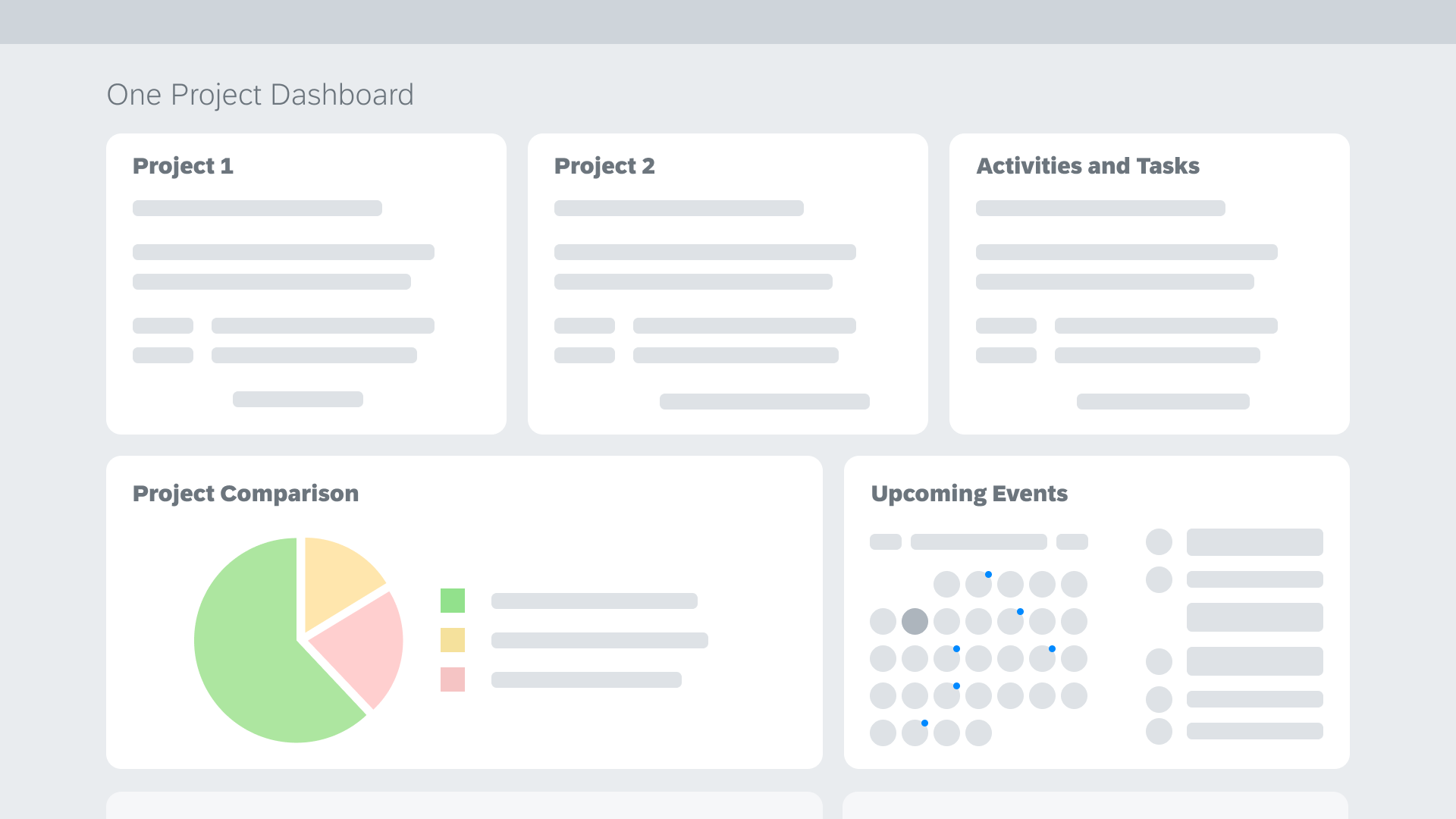Click bottom button placeholder in Activities and Tasks card
The height and width of the screenshot is (819, 1456).
click(x=1163, y=402)
